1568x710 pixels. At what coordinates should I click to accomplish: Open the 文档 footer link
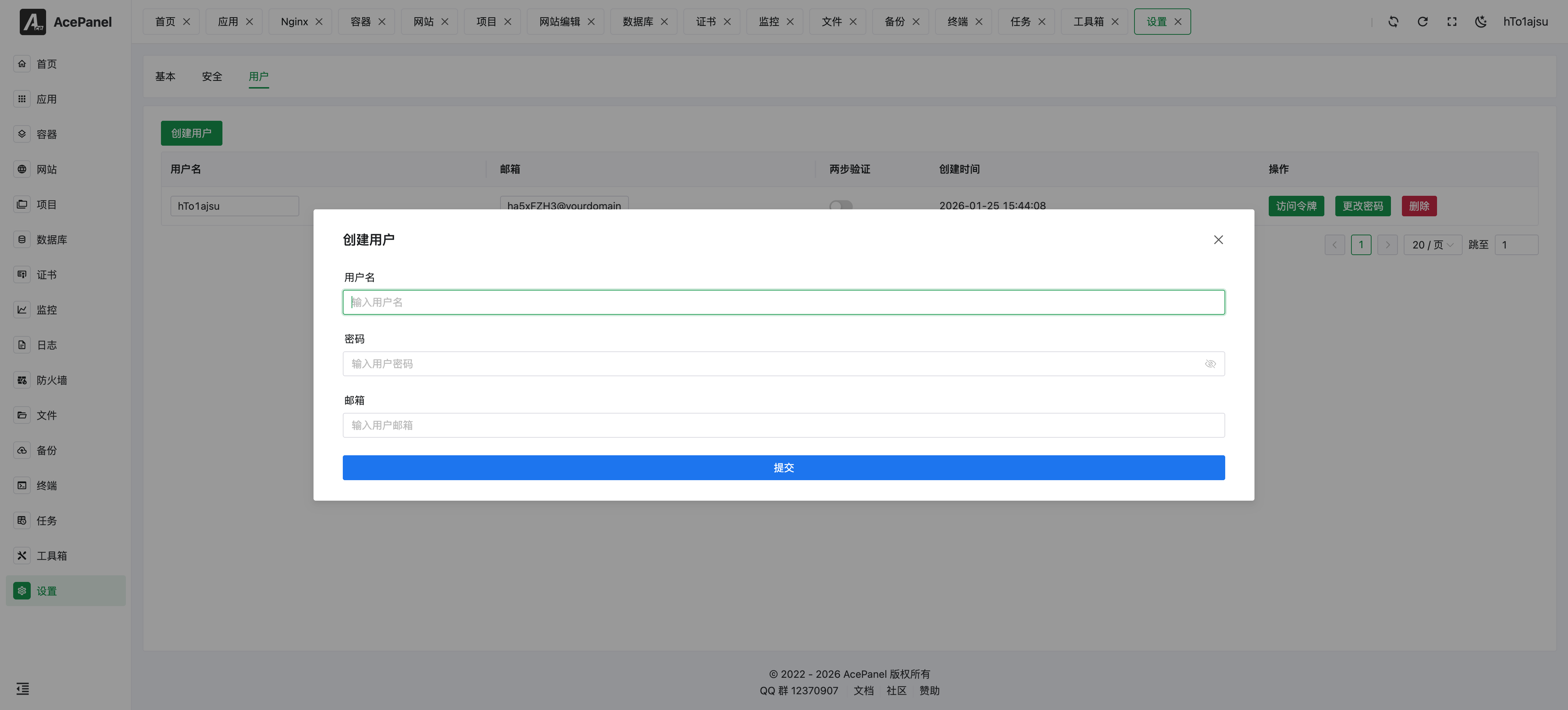pos(863,691)
